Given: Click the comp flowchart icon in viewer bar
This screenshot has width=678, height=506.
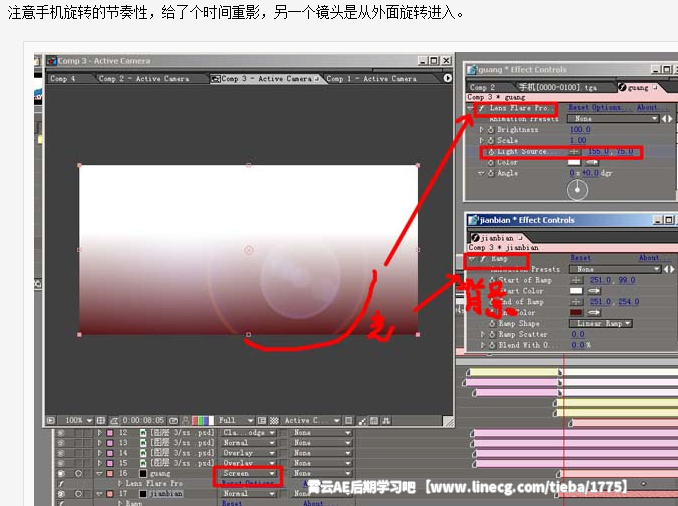Looking at the screenshot, I should [386, 420].
